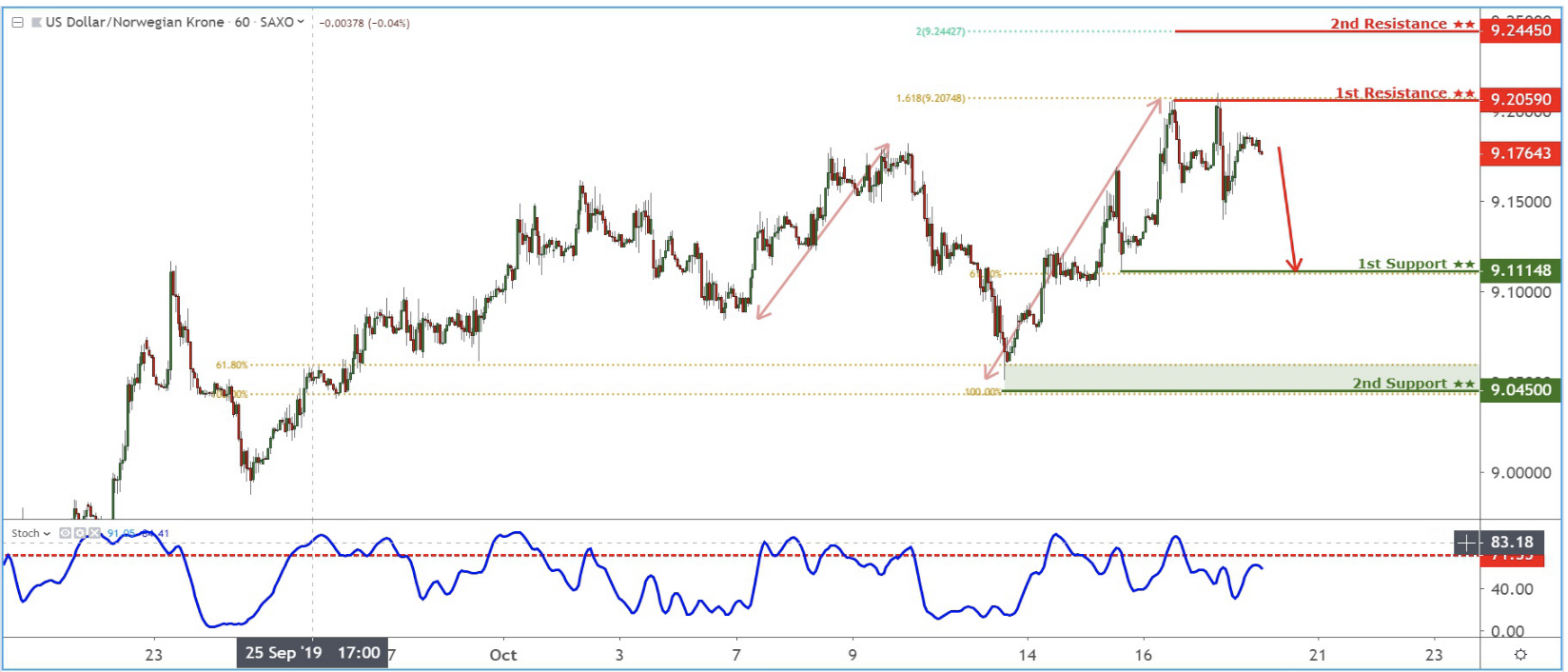Screen dimensions: 1568x672
Task: Click the 1st Support line label
Action: point(1416,264)
